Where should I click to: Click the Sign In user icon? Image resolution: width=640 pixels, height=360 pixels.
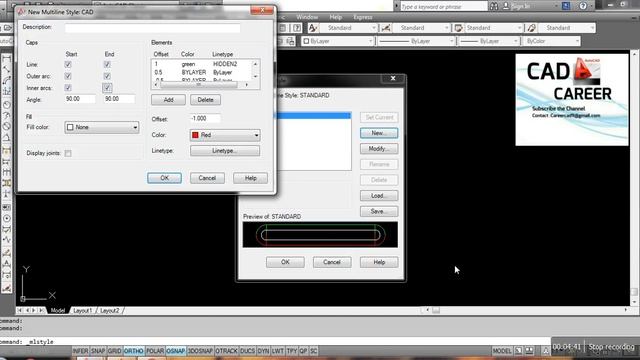pyautogui.click(x=506, y=6)
